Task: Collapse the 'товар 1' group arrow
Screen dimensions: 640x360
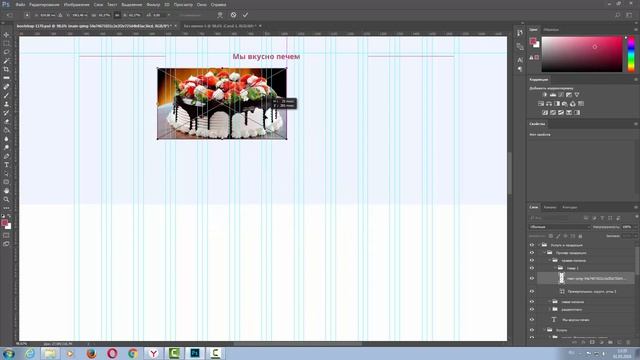Action: (x=555, y=268)
